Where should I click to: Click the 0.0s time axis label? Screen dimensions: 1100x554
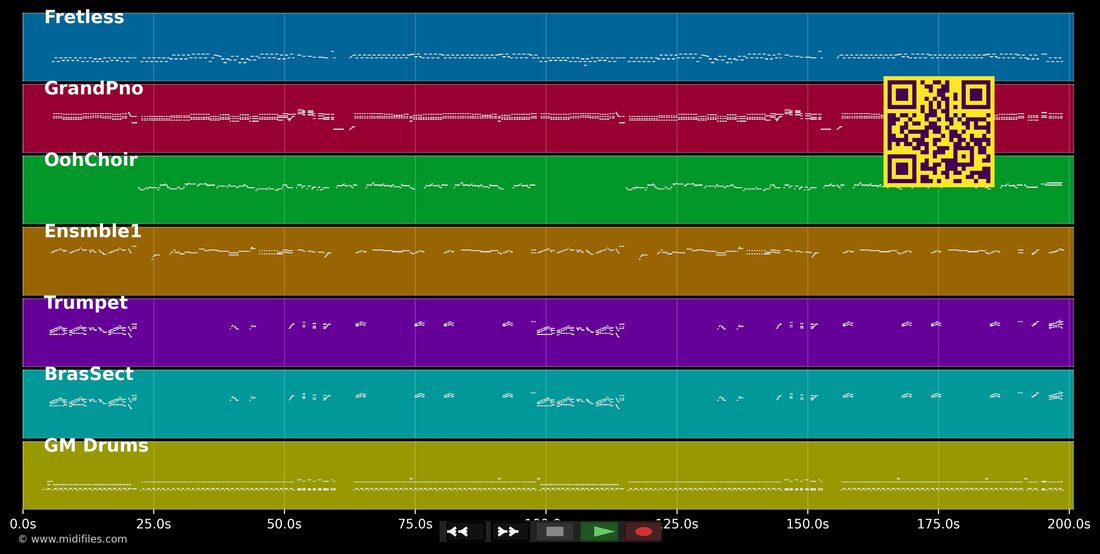23,524
